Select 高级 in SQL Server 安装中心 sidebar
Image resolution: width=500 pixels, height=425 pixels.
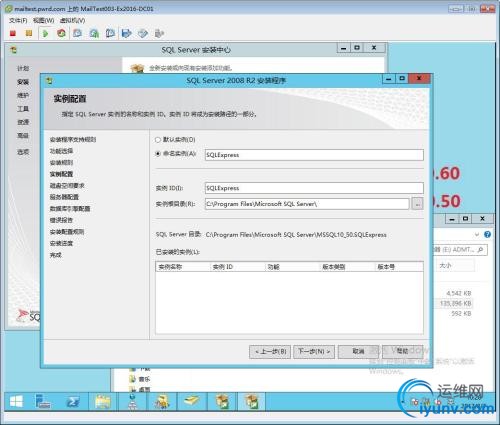(23, 135)
